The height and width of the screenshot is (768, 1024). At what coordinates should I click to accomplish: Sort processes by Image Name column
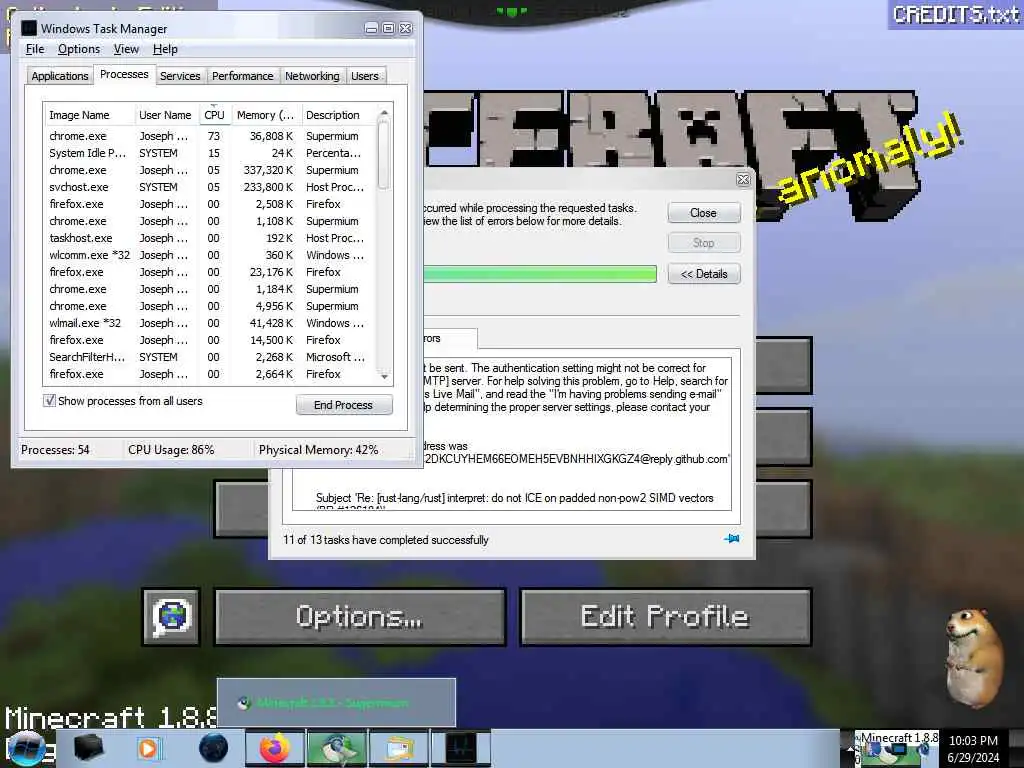(x=89, y=115)
